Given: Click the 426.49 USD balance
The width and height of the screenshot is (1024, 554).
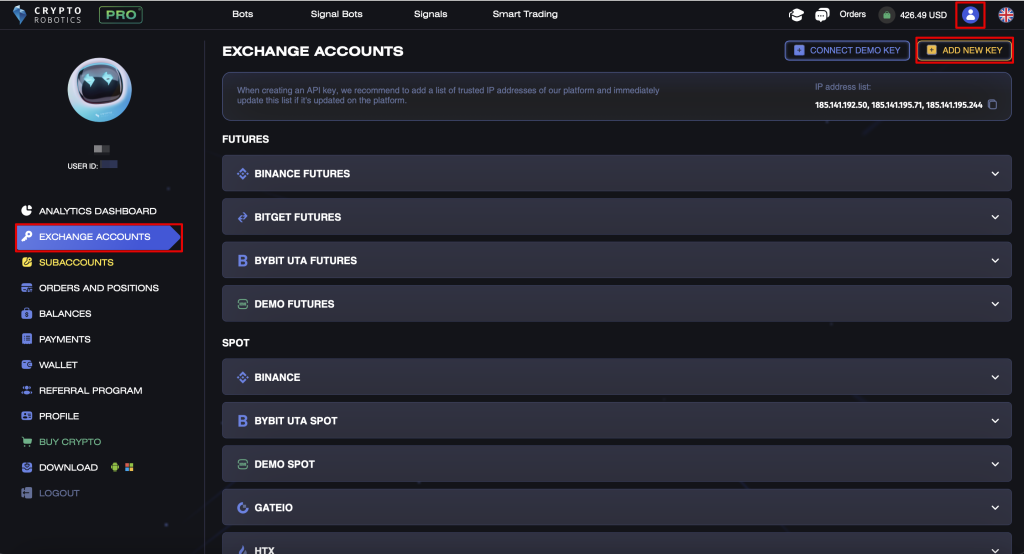Looking at the screenshot, I should pyautogui.click(x=923, y=14).
